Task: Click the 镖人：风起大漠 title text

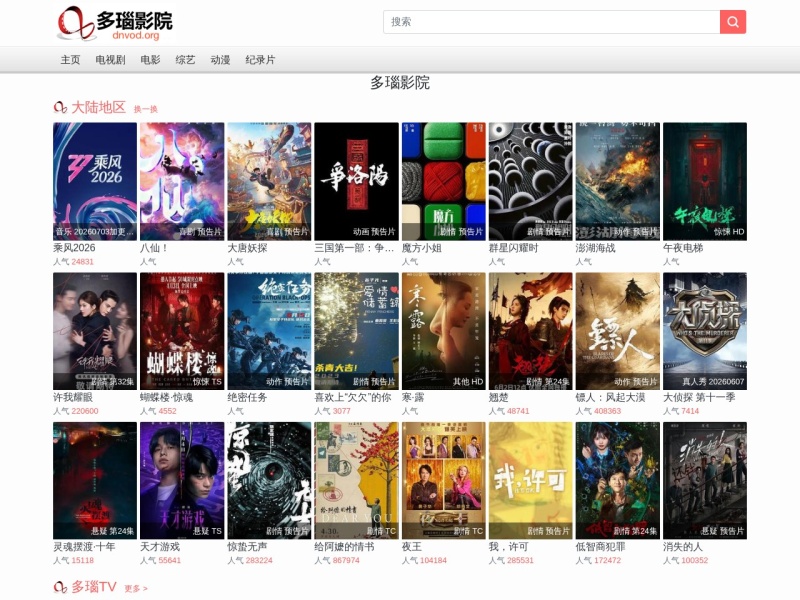Action: [x=611, y=397]
